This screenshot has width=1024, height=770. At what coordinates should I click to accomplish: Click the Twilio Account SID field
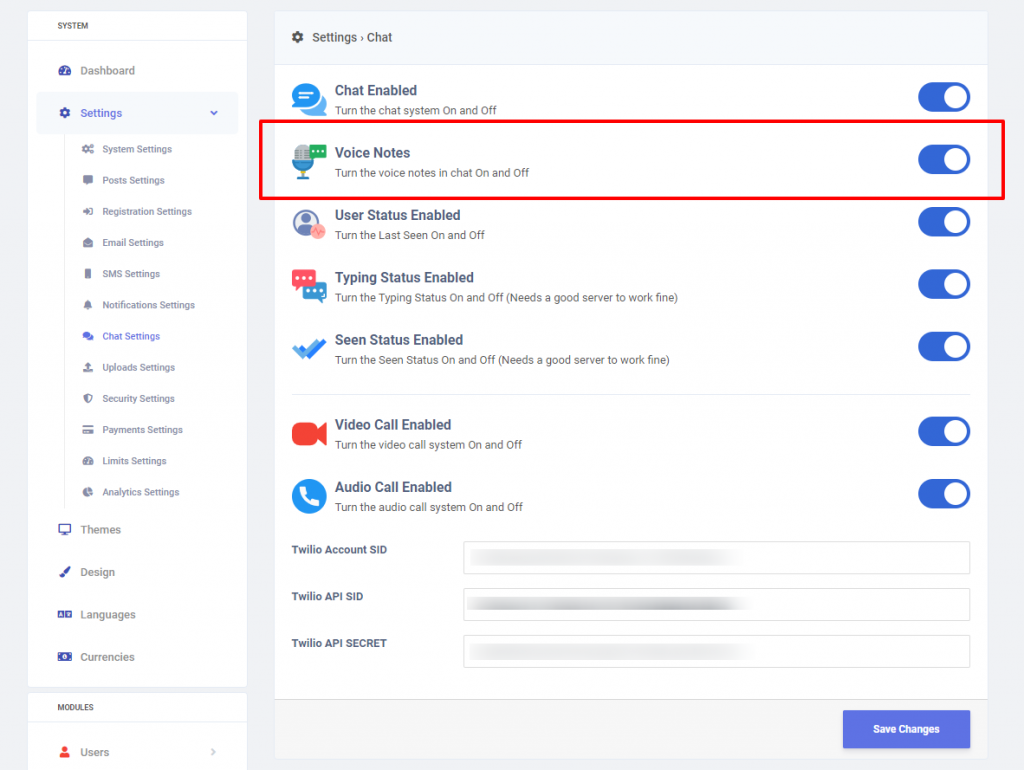click(716, 558)
